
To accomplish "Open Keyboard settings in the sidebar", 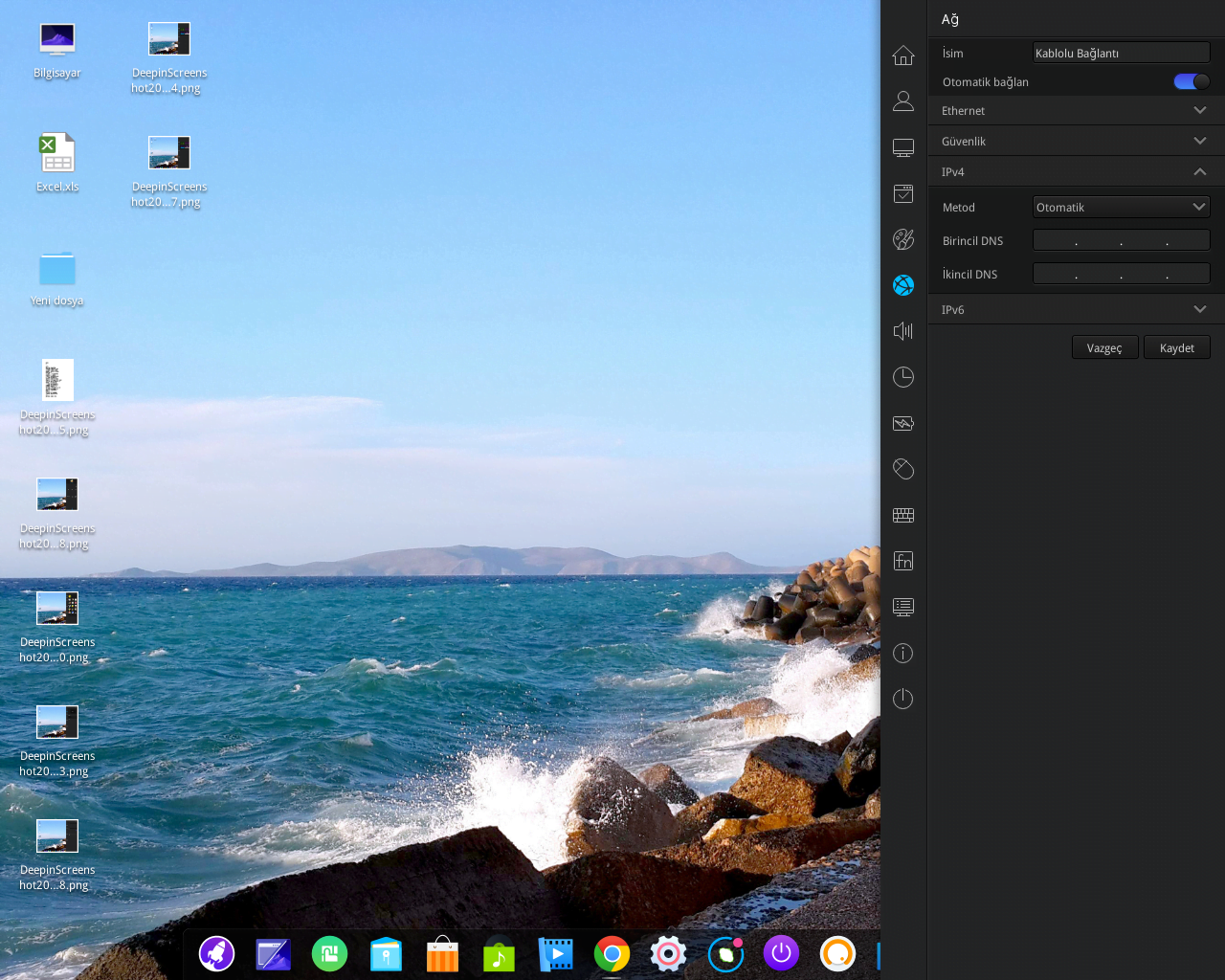I will point(902,514).
